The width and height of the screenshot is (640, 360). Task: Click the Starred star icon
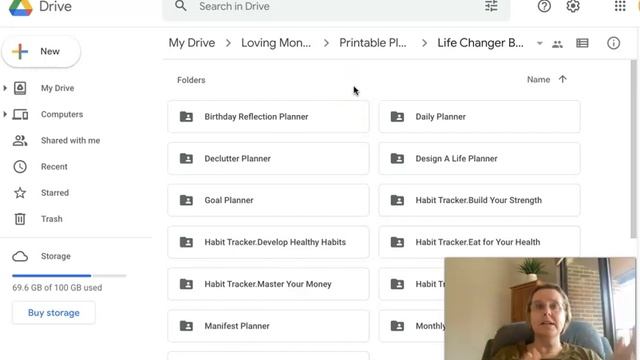pos(20,193)
